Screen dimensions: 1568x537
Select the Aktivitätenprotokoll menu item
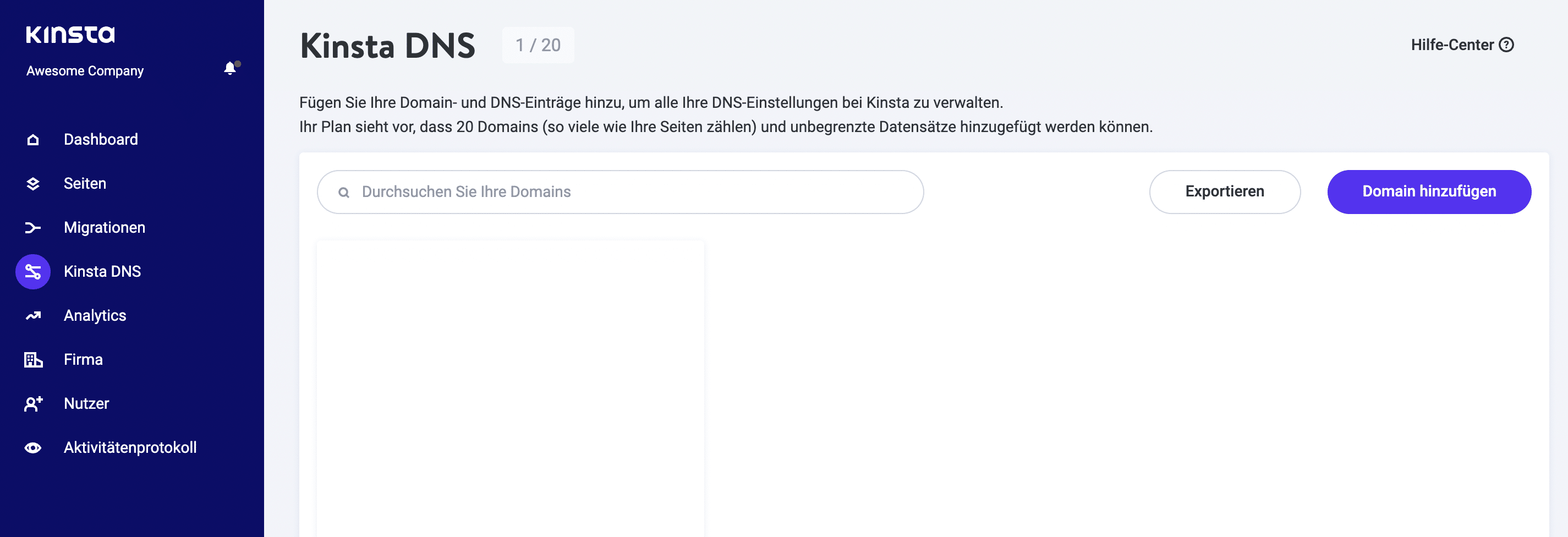(130, 447)
